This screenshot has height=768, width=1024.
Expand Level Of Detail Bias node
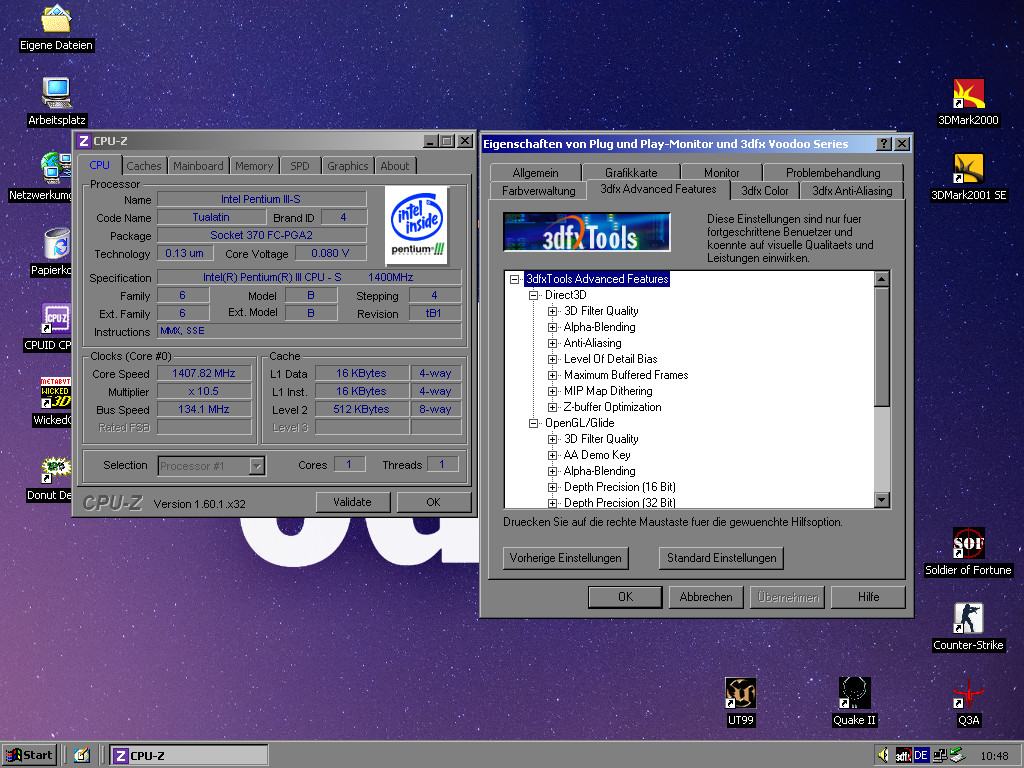pos(552,359)
